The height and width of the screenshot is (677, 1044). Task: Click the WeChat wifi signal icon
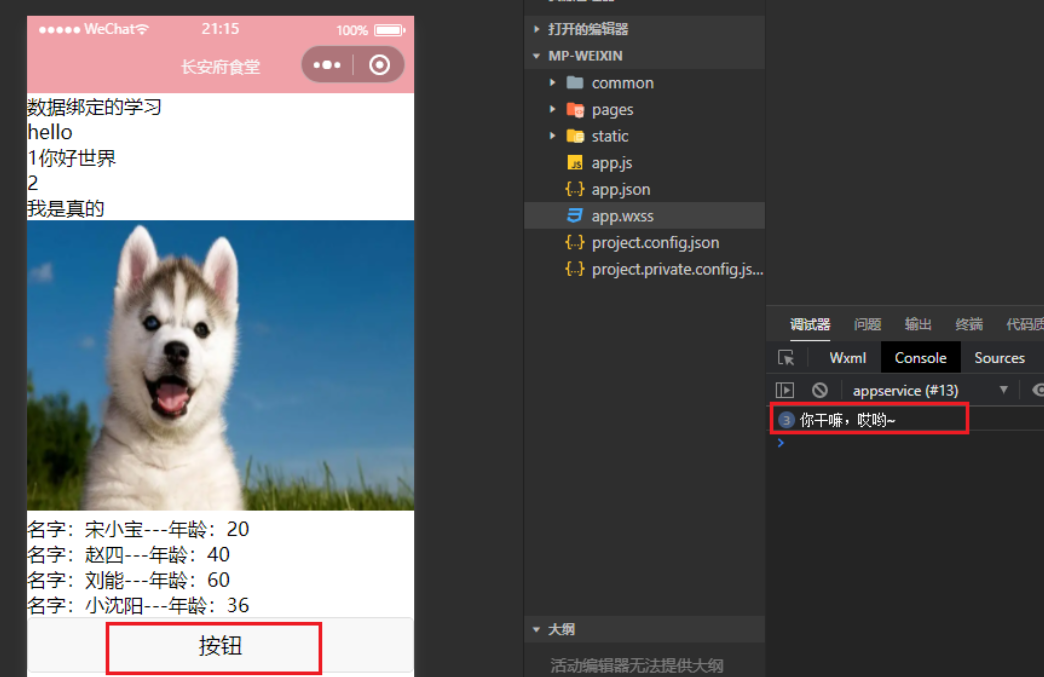[x=142, y=29]
